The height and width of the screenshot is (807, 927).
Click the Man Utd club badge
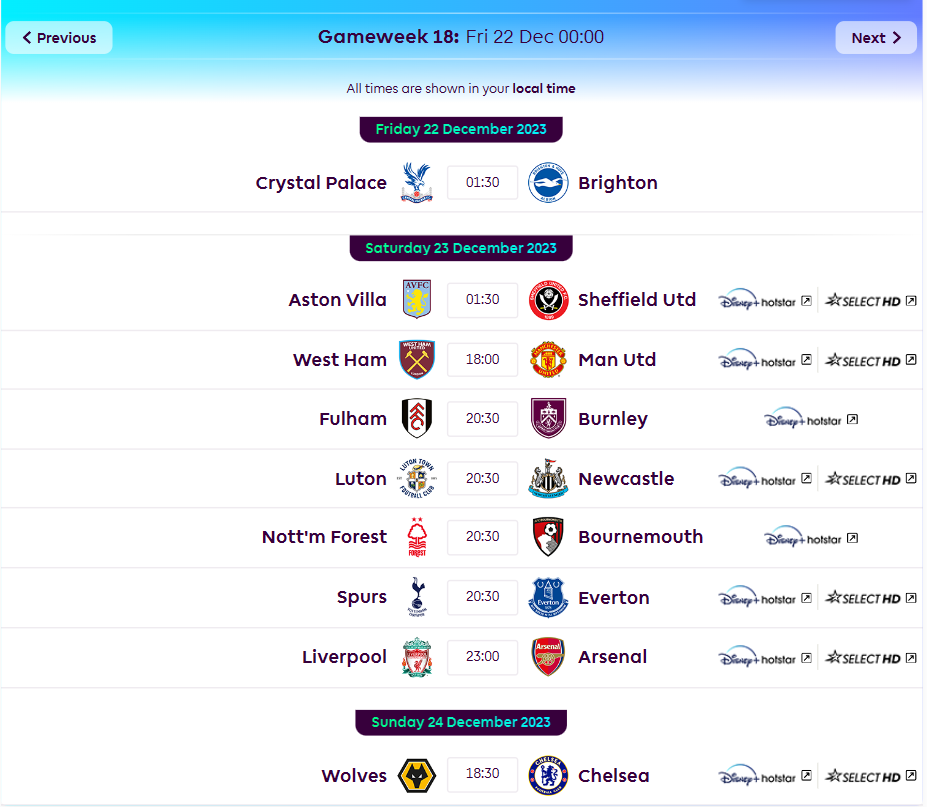coord(548,359)
